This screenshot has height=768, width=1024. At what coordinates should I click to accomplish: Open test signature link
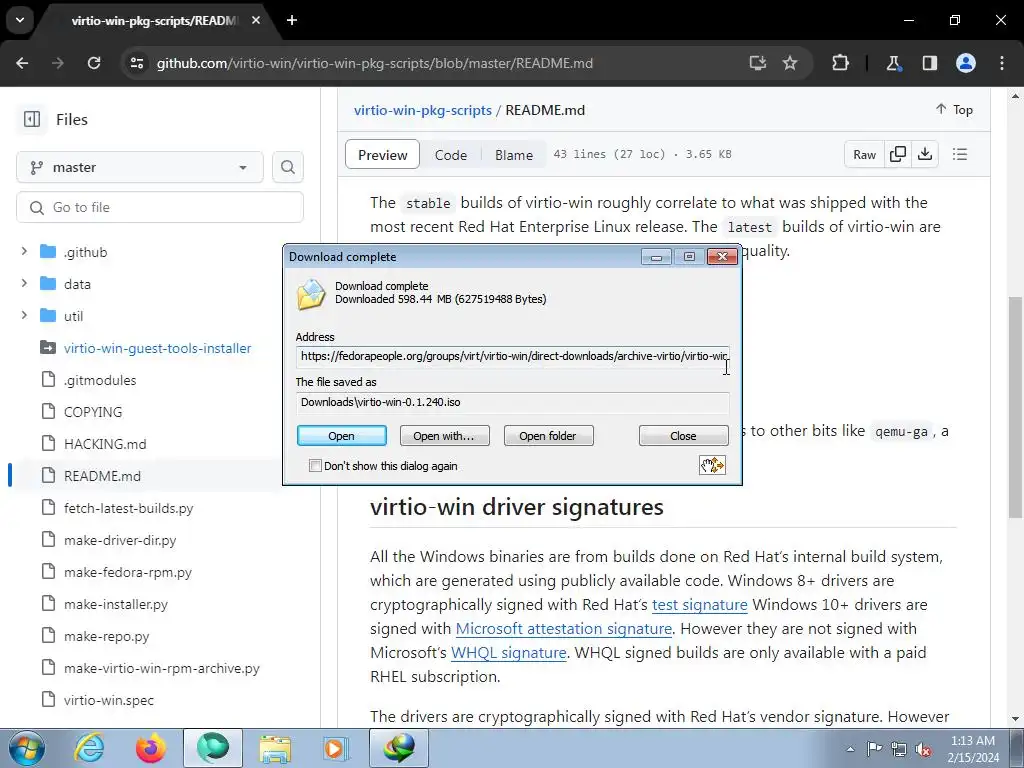tap(699, 605)
